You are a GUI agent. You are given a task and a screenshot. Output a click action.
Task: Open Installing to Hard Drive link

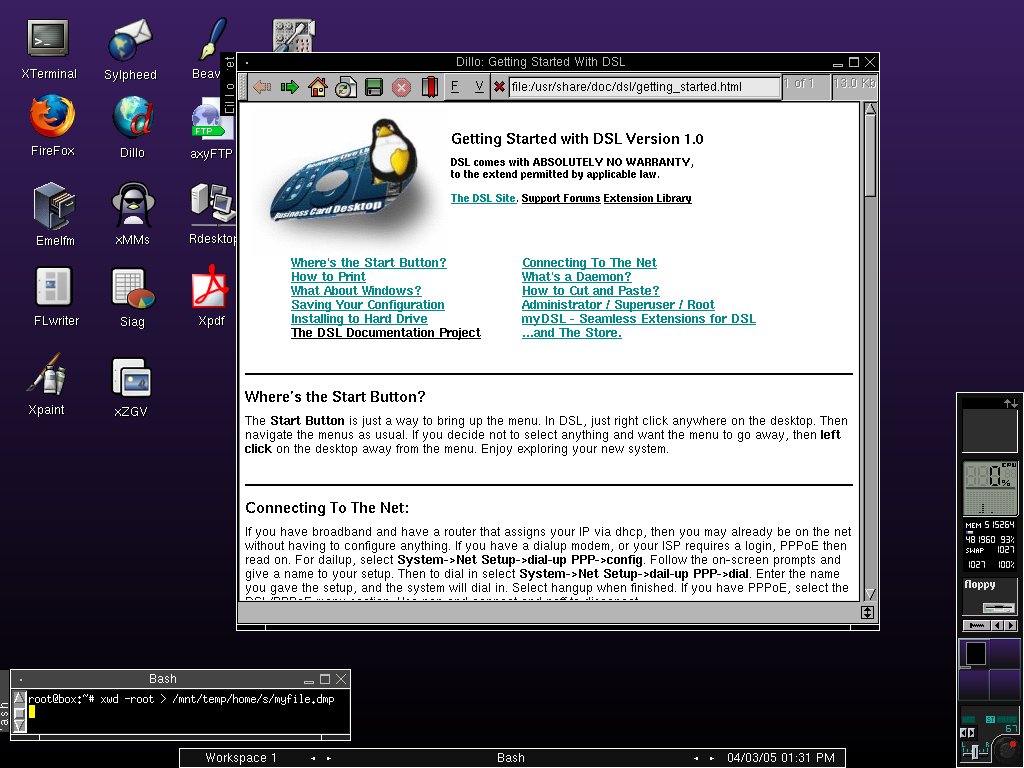pyautogui.click(x=359, y=319)
